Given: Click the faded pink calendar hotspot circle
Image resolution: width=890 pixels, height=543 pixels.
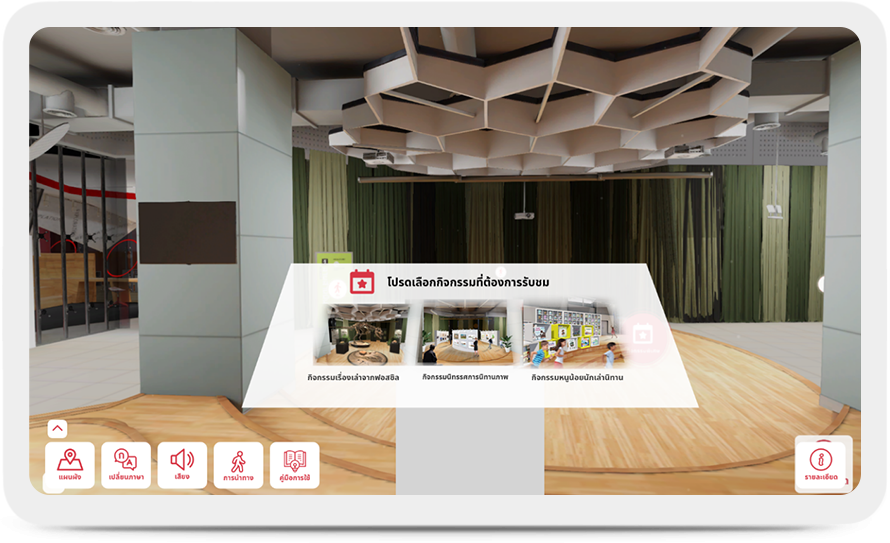Looking at the screenshot, I should point(642,334).
